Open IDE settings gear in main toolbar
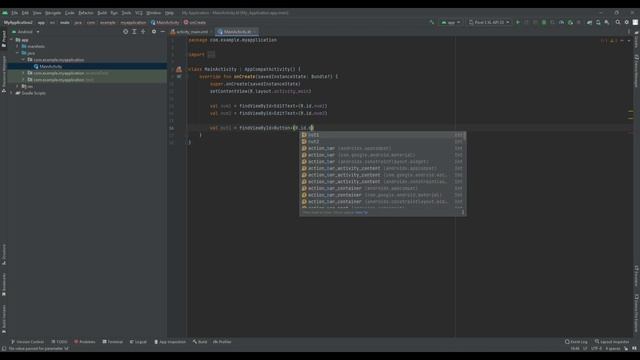 [x=627, y=22]
